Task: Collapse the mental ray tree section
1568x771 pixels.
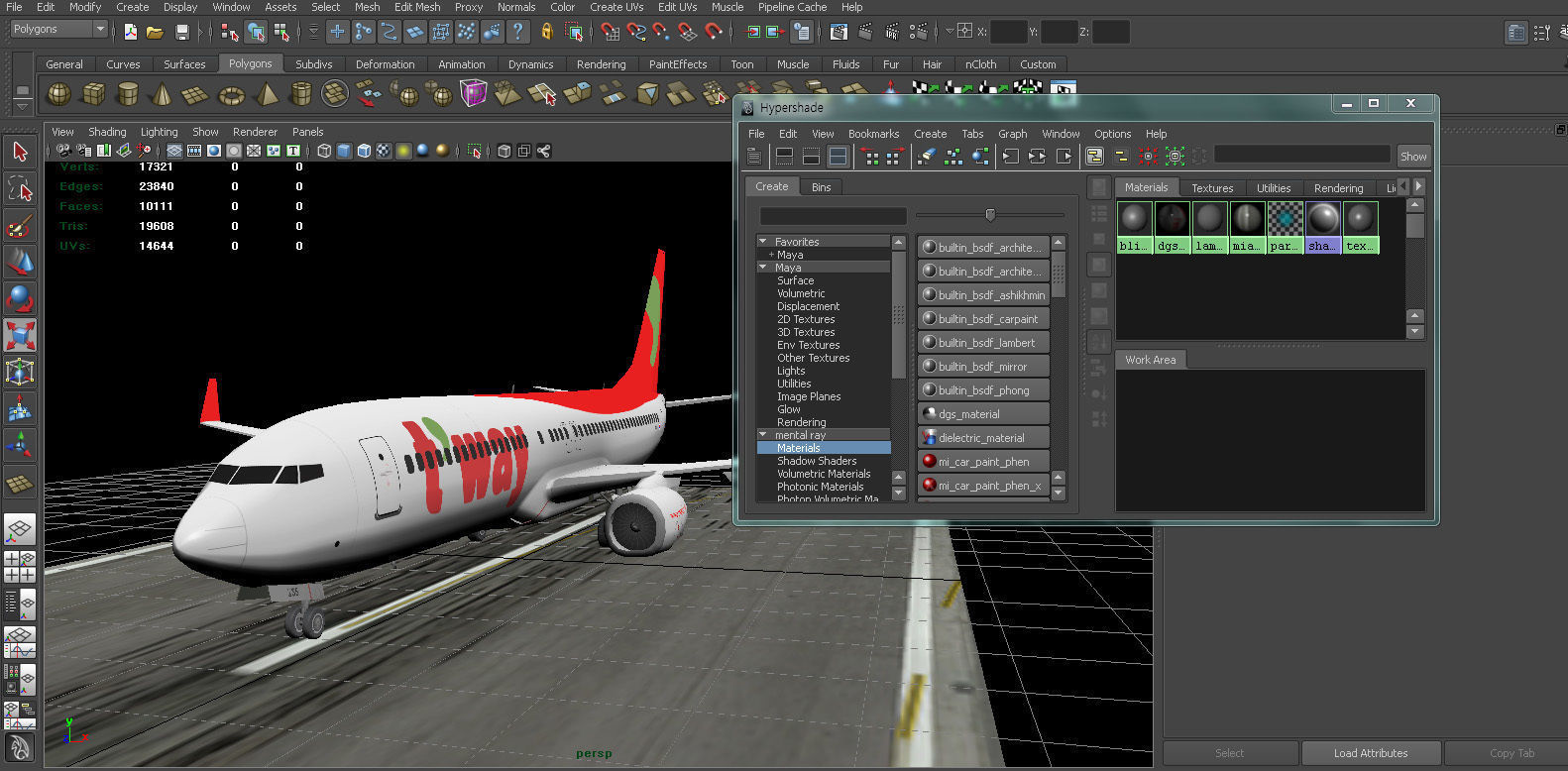Action: pos(763,434)
